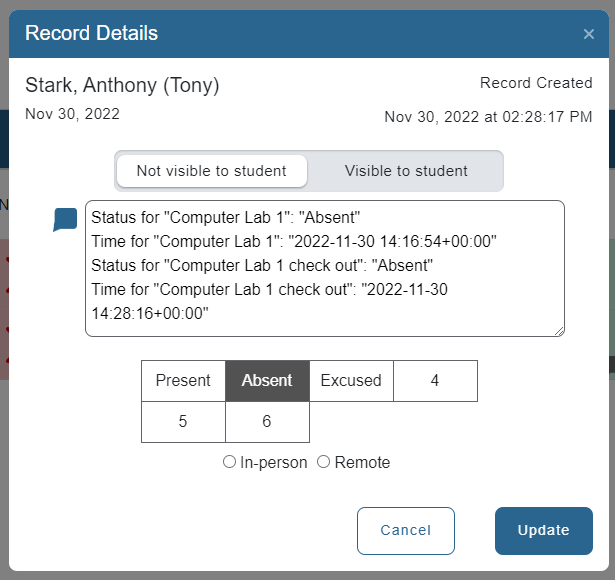Select the Absent status cell
This screenshot has width=615, height=580.
[x=267, y=381]
